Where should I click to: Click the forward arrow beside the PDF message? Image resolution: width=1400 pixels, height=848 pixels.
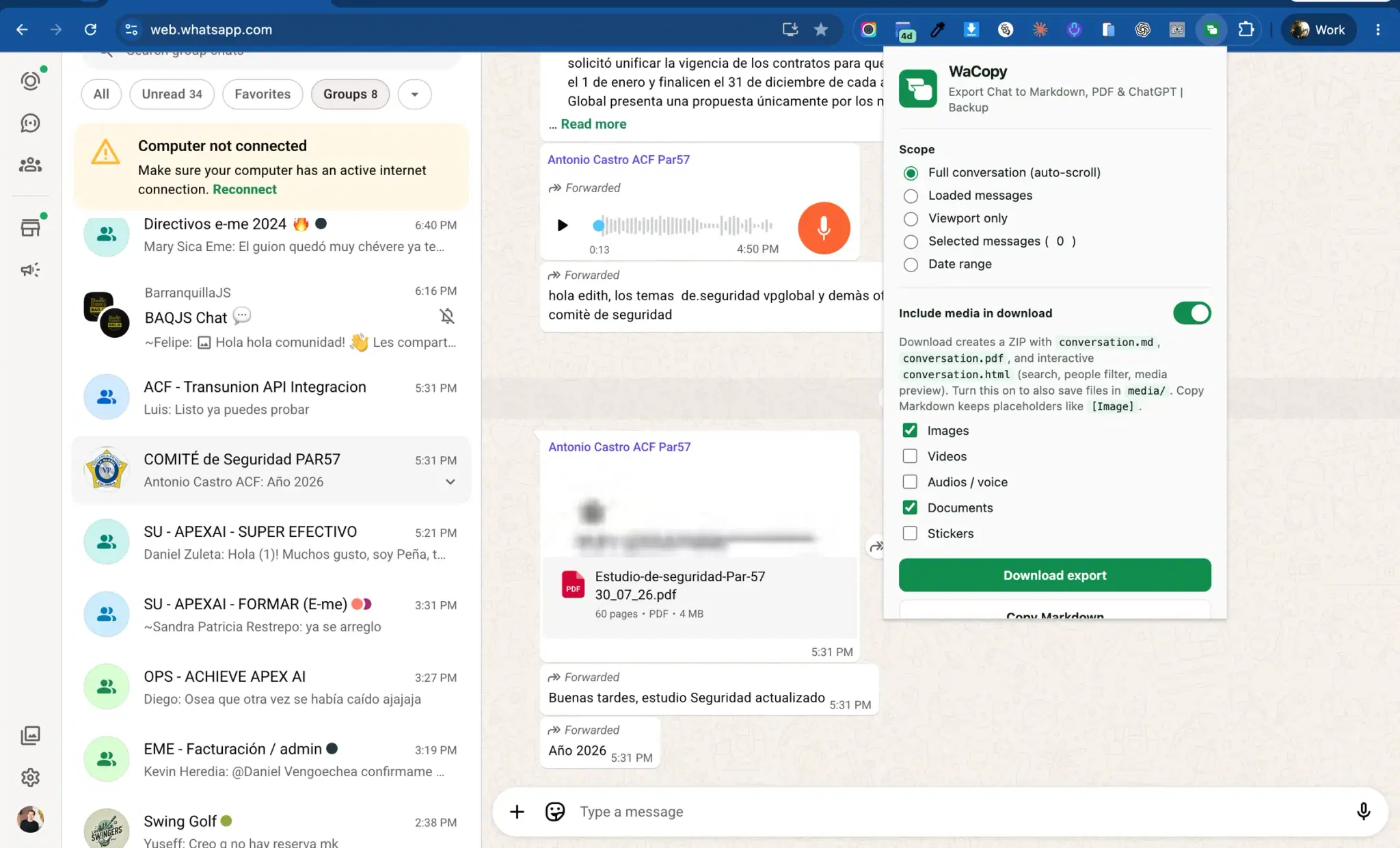876,546
